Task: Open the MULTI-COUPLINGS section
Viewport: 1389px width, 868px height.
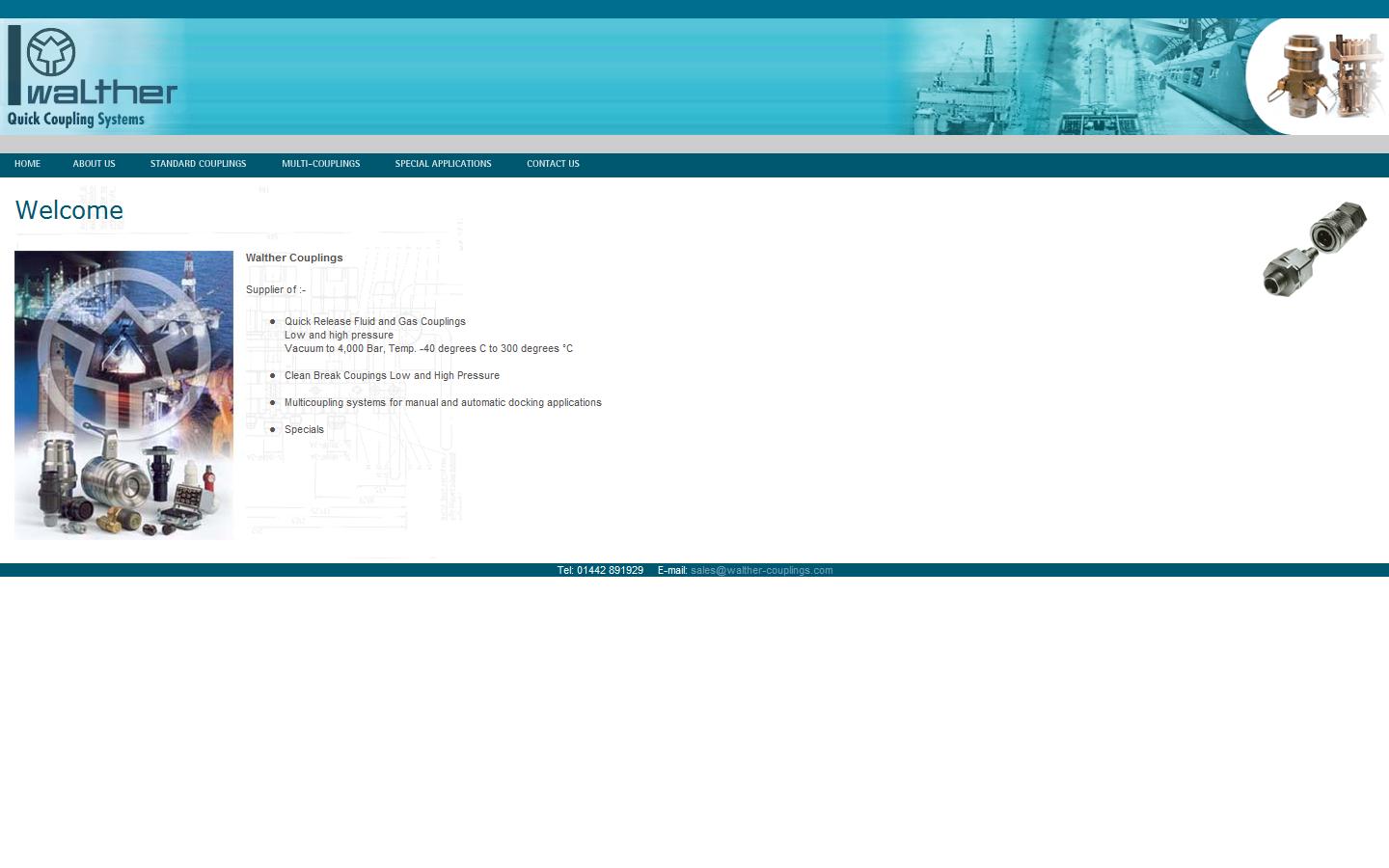Action: (320, 164)
